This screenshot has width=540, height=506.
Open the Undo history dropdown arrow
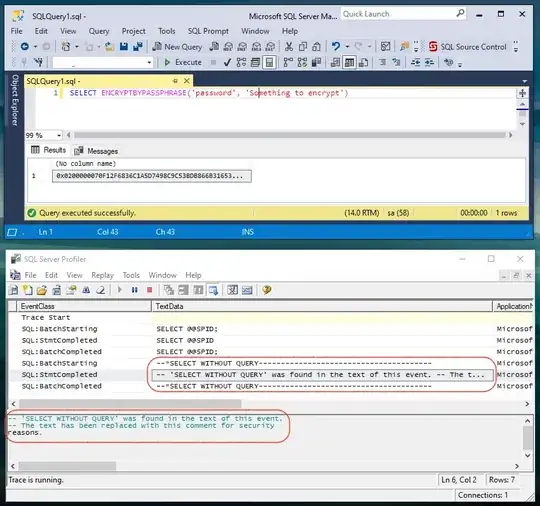[347, 47]
